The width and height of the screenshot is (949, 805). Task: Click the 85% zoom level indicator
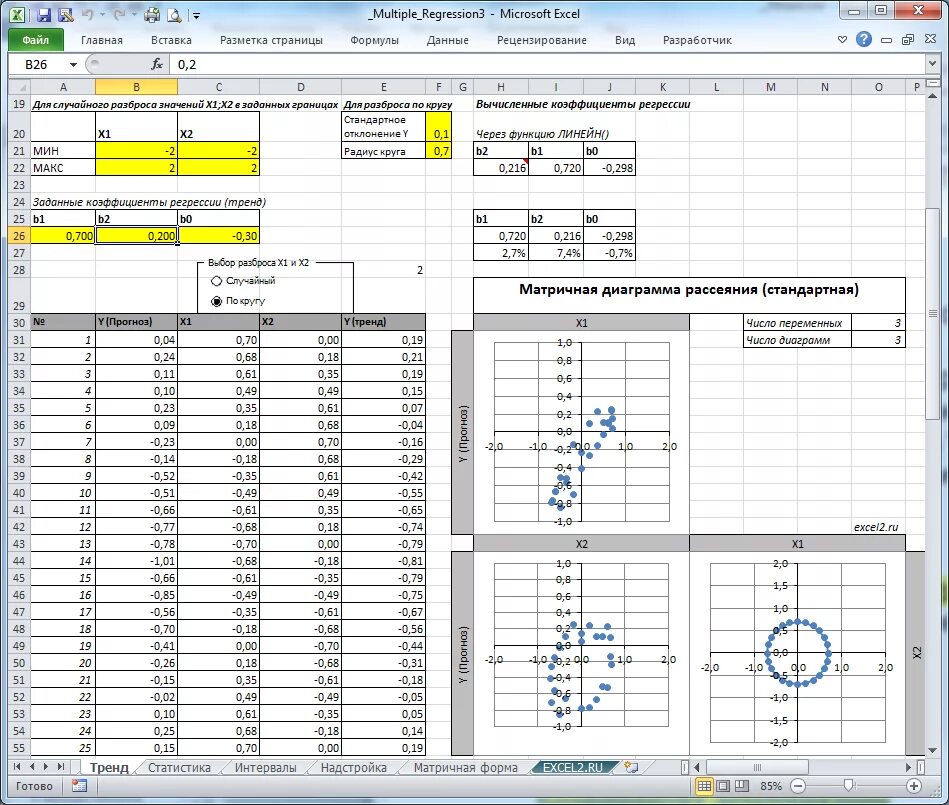(x=770, y=786)
